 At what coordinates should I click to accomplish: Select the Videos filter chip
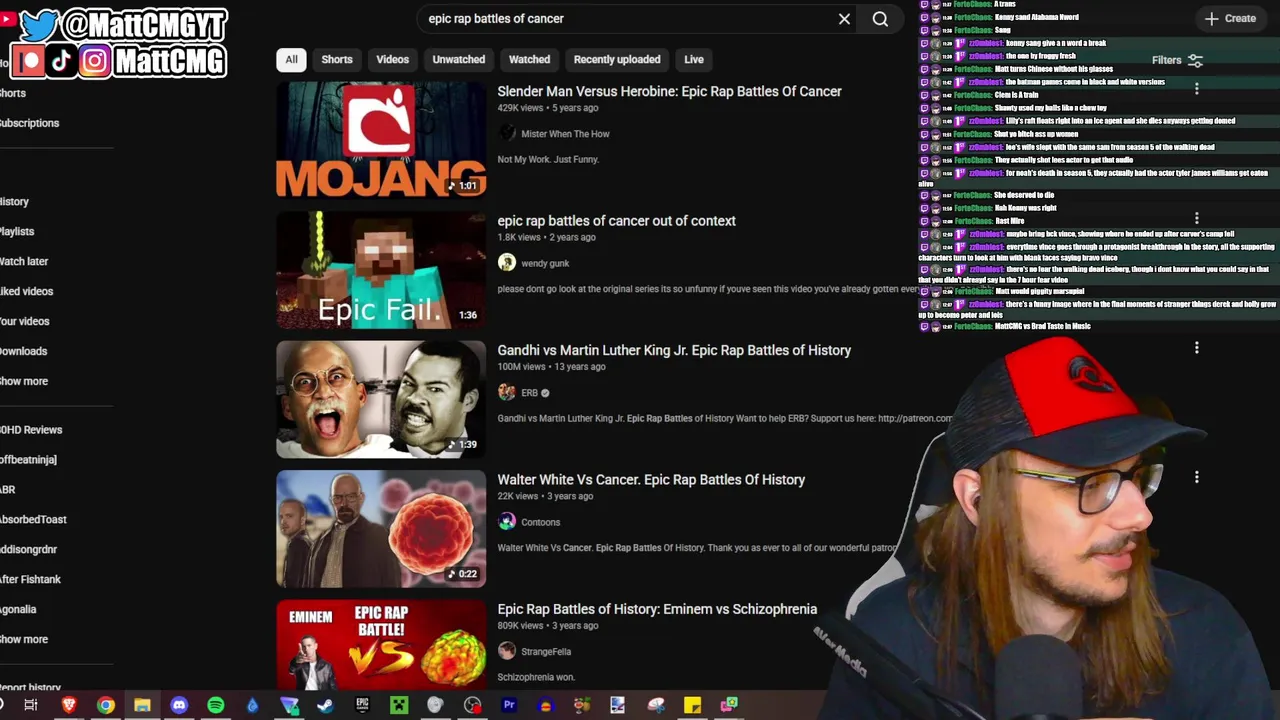[392, 59]
